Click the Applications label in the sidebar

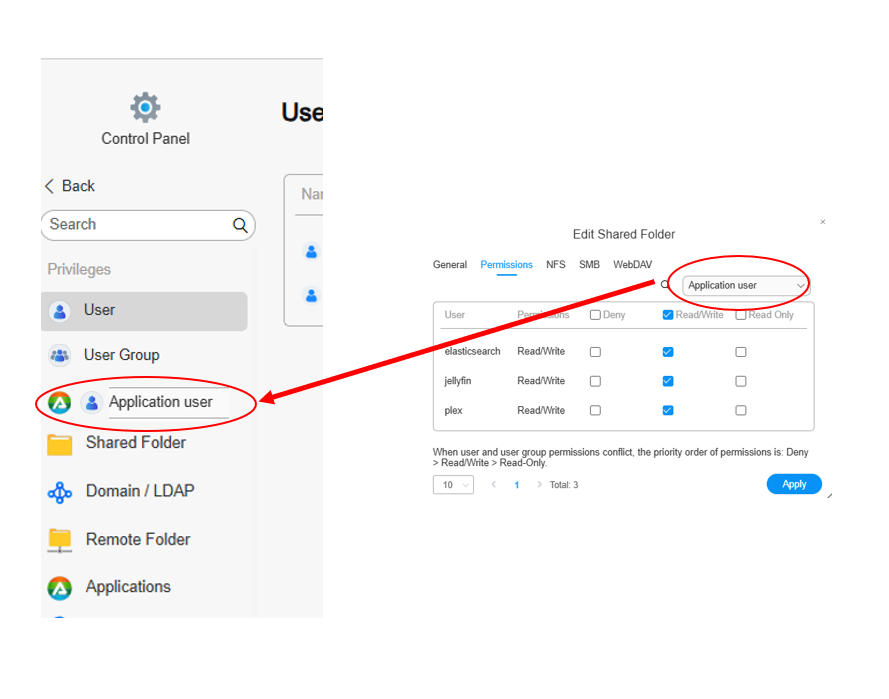tap(128, 587)
